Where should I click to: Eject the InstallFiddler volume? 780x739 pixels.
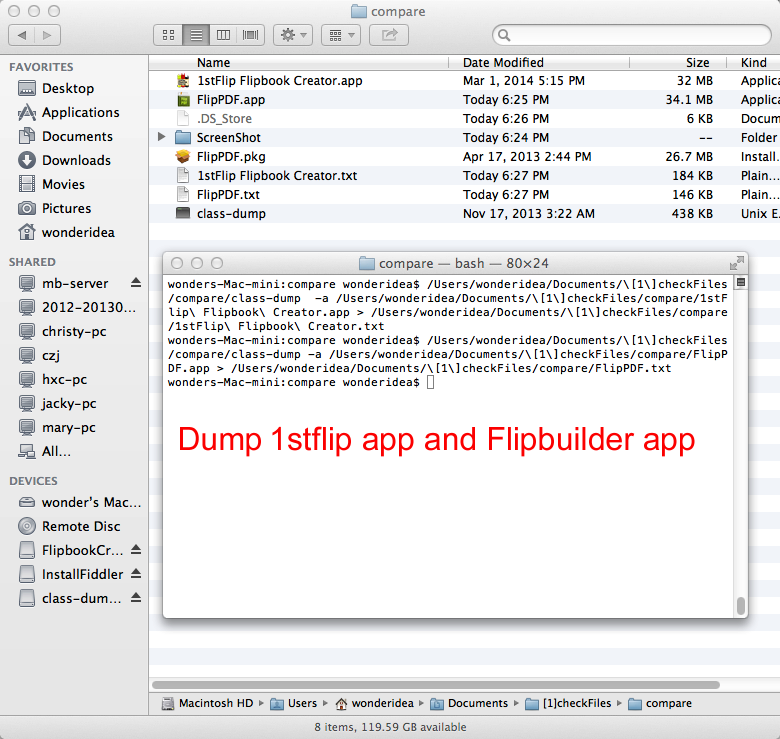tap(136, 574)
